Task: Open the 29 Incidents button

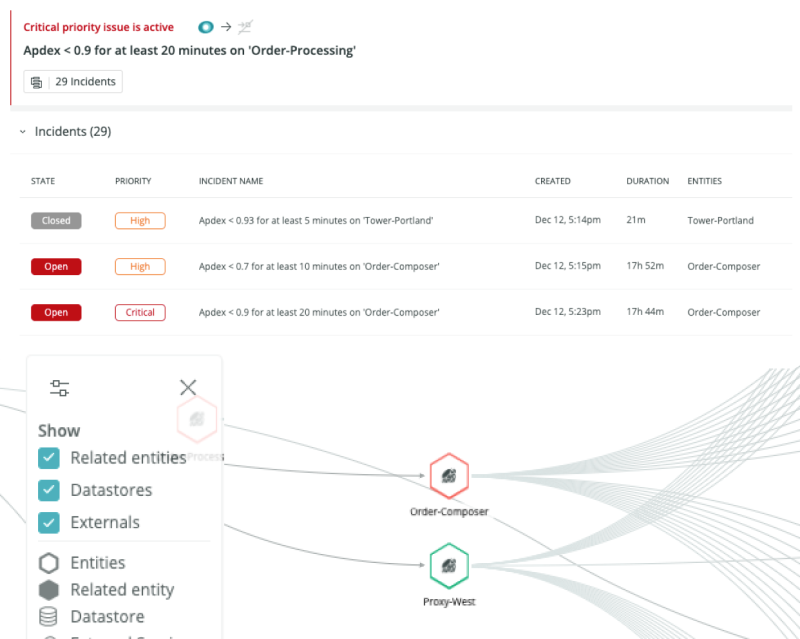Action: pos(73,82)
